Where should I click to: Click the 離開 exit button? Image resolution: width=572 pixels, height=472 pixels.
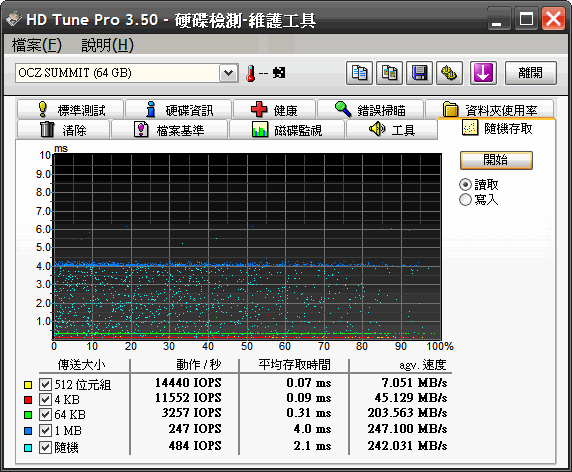point(531,73)
